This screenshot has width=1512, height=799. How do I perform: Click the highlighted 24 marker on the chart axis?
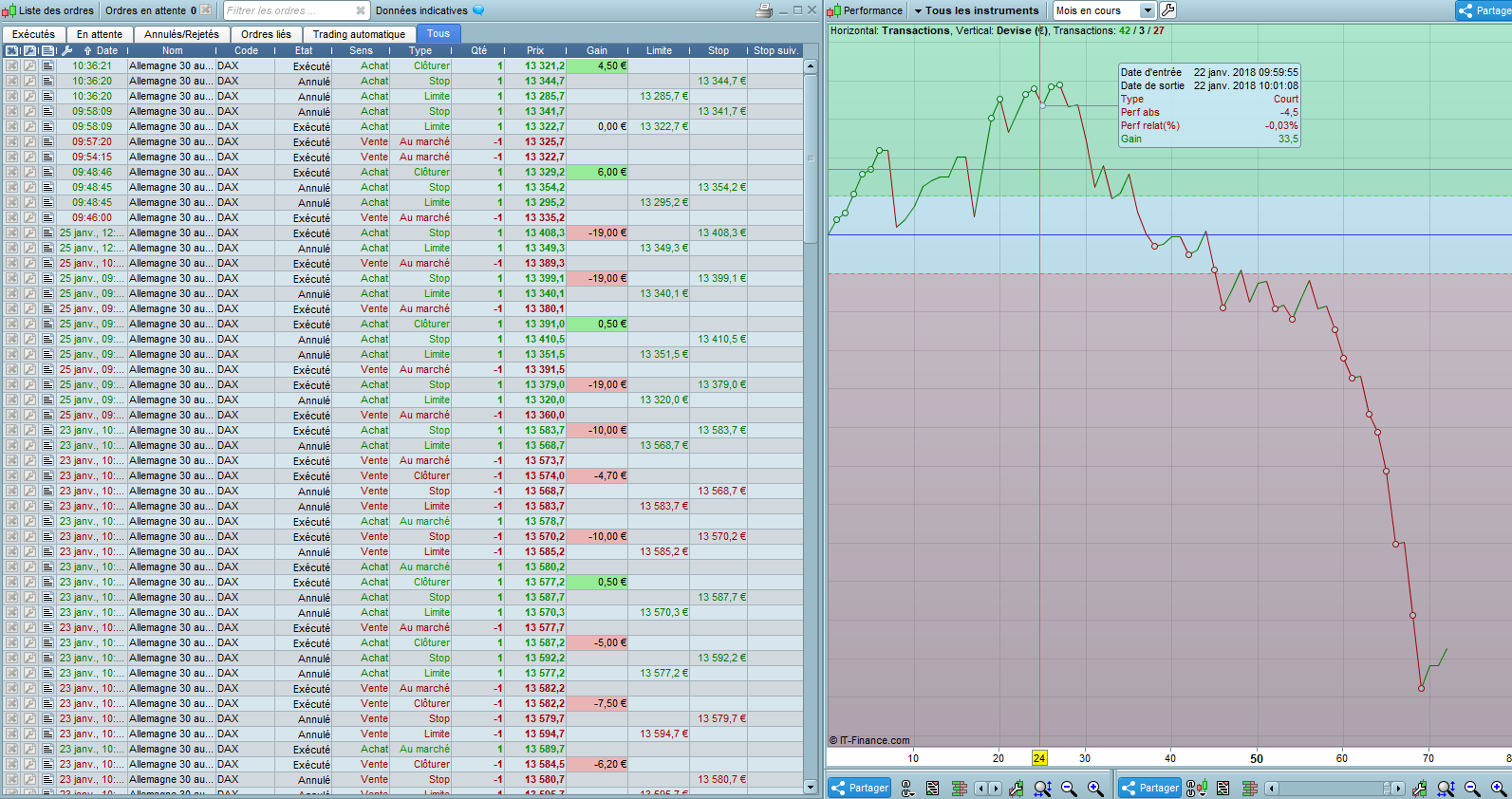pos(1039,758)
